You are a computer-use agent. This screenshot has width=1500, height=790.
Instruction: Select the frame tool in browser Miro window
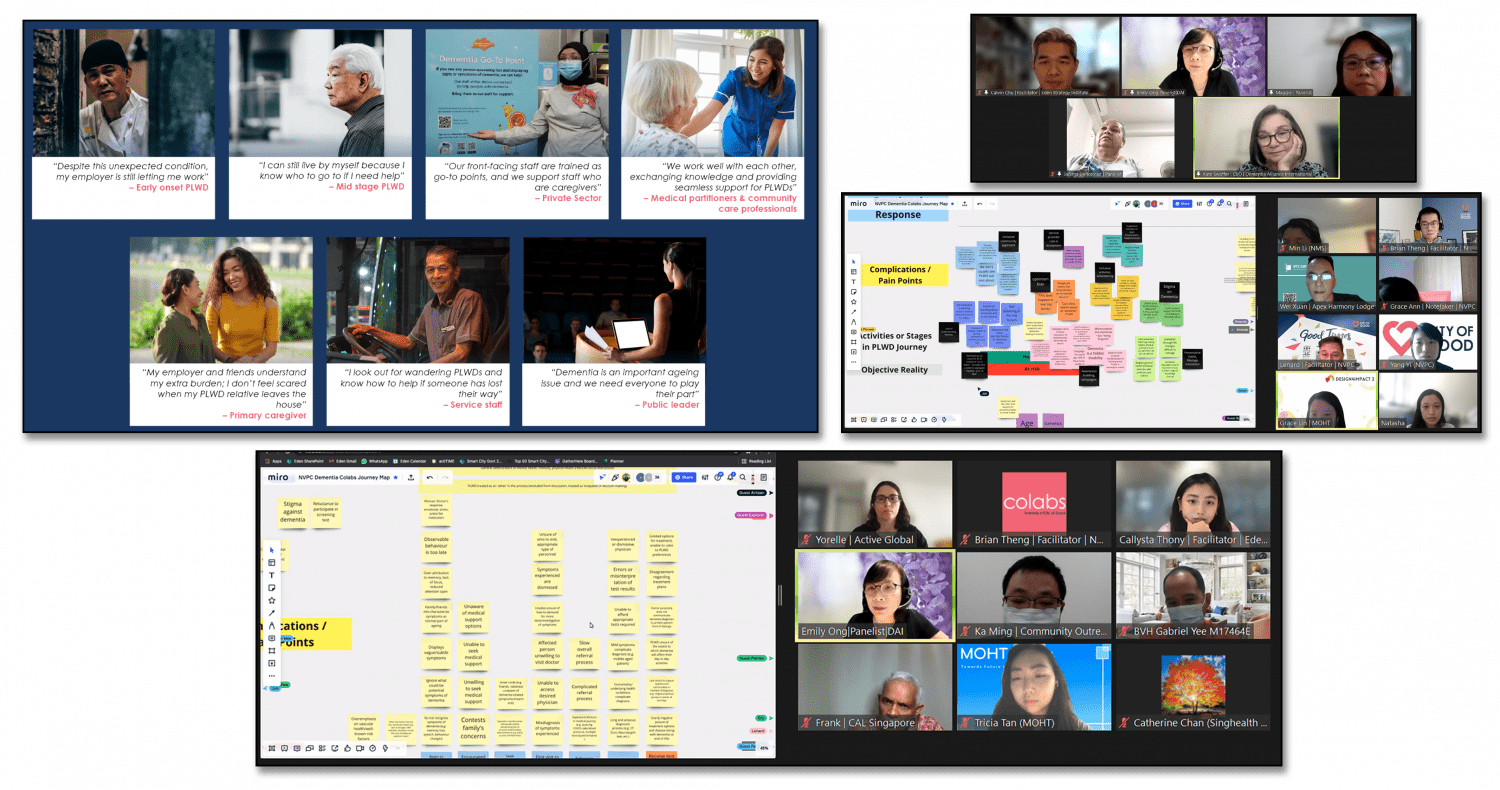[272, 651]
